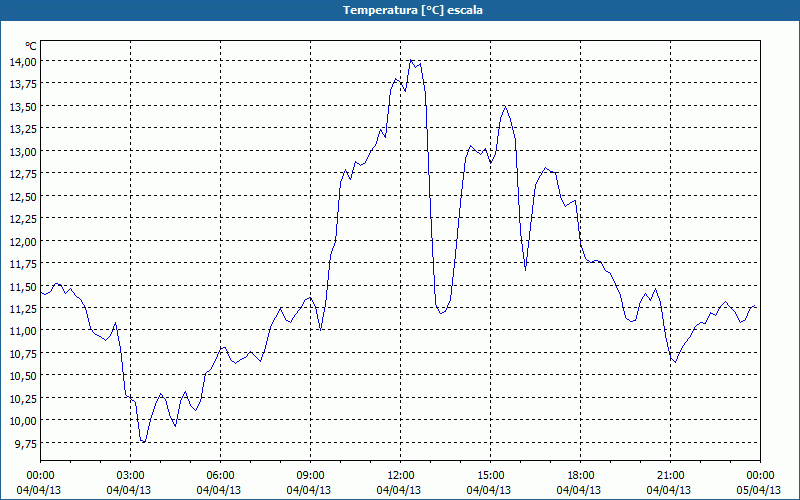Click the "13,50" axis value
800x500 pixels.
[x=23, y=106]
